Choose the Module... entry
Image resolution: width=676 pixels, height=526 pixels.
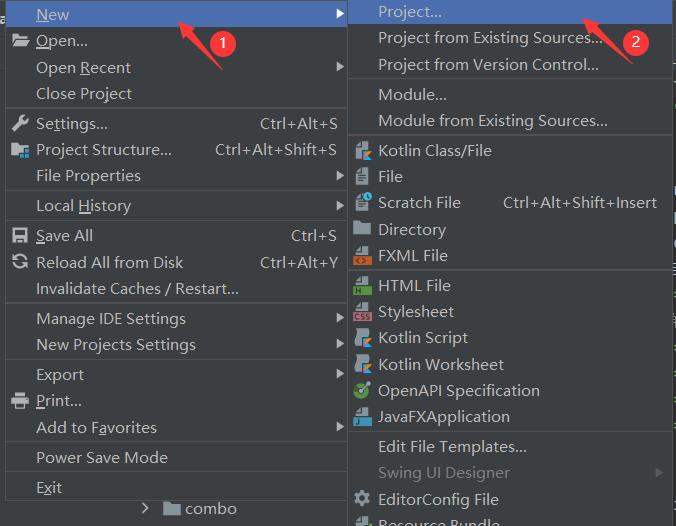[510, 94]
